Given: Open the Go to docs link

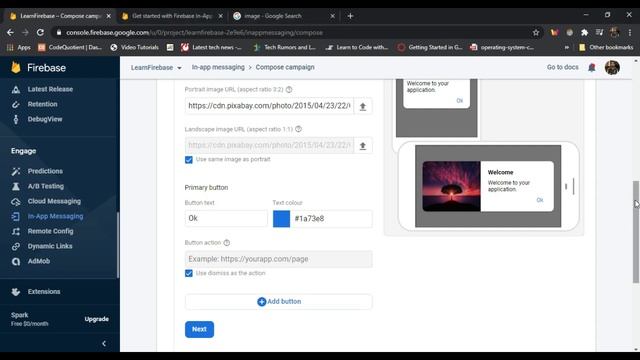Looking at the screenshot, I should (562, 67).
